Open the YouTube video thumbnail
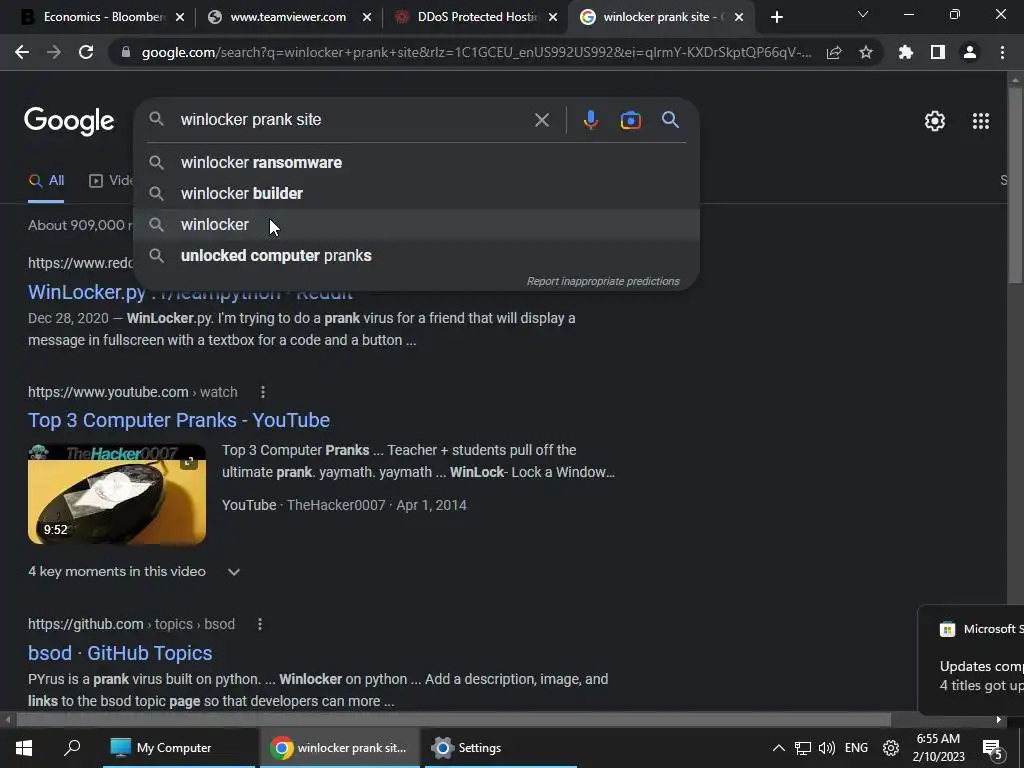 coord(117,494)
